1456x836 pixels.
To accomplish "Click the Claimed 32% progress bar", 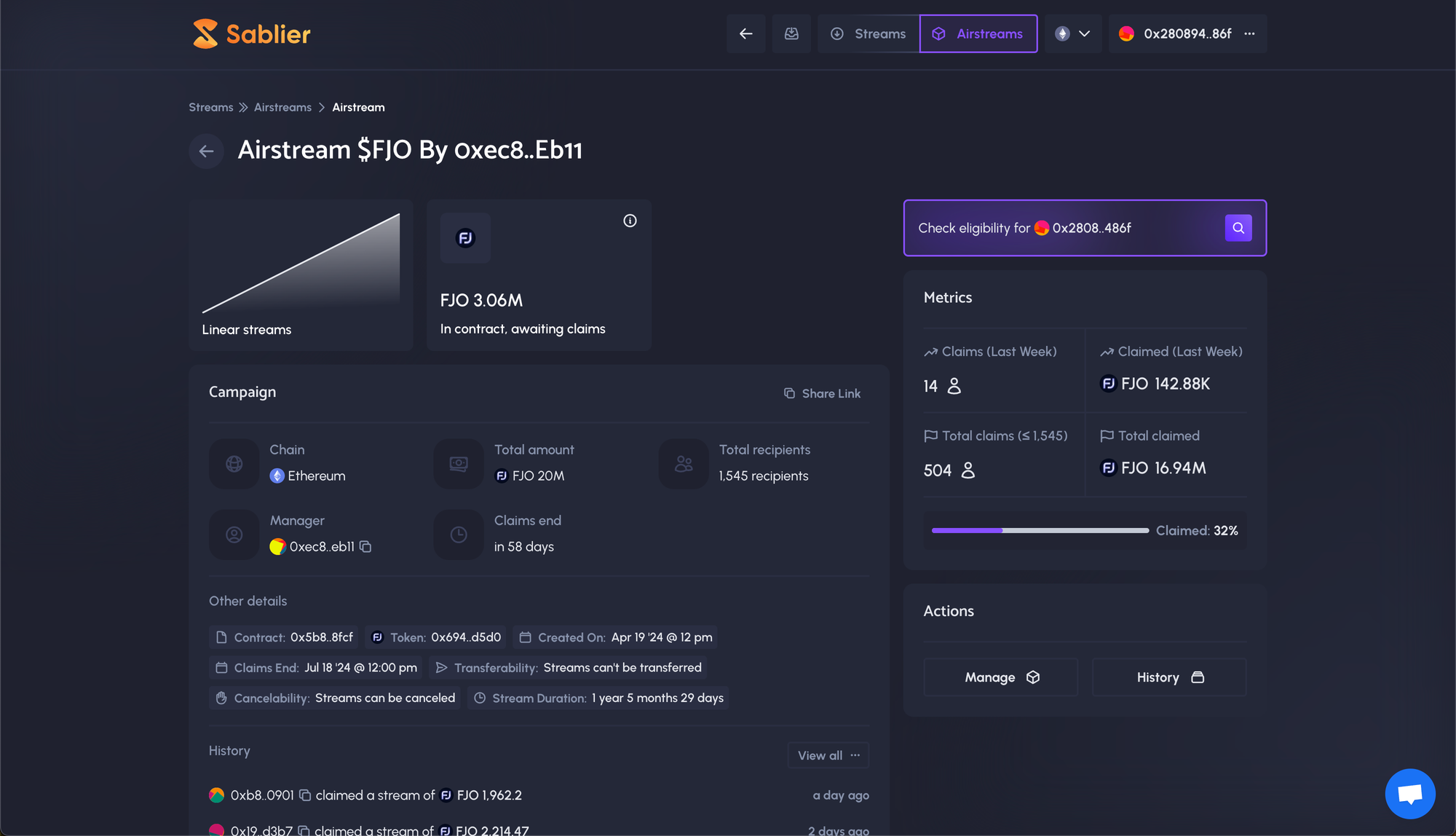I will 1040,530.
